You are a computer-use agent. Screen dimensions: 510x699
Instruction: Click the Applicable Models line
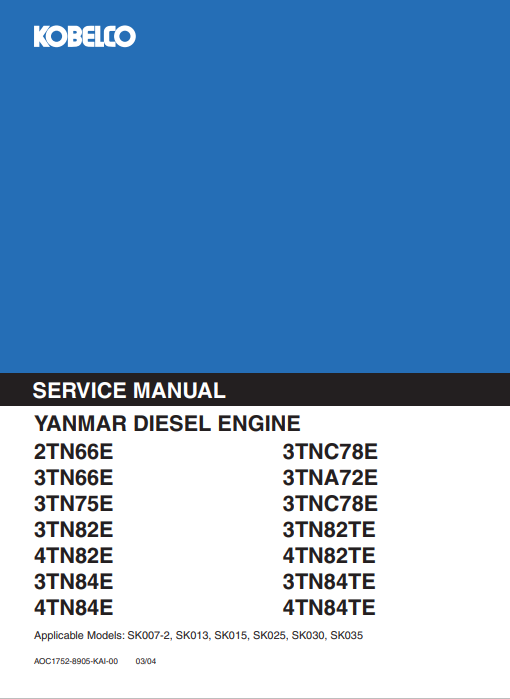click(x=198, y=635)
